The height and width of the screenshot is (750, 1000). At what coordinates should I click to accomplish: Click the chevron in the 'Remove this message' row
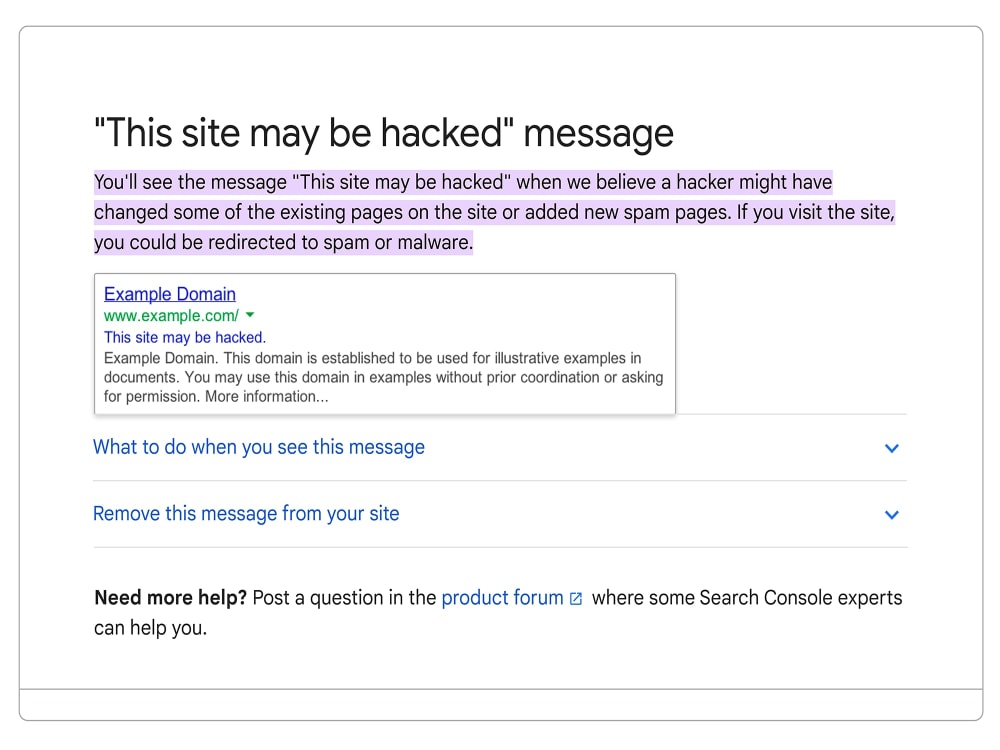click(x=892, y=515)
